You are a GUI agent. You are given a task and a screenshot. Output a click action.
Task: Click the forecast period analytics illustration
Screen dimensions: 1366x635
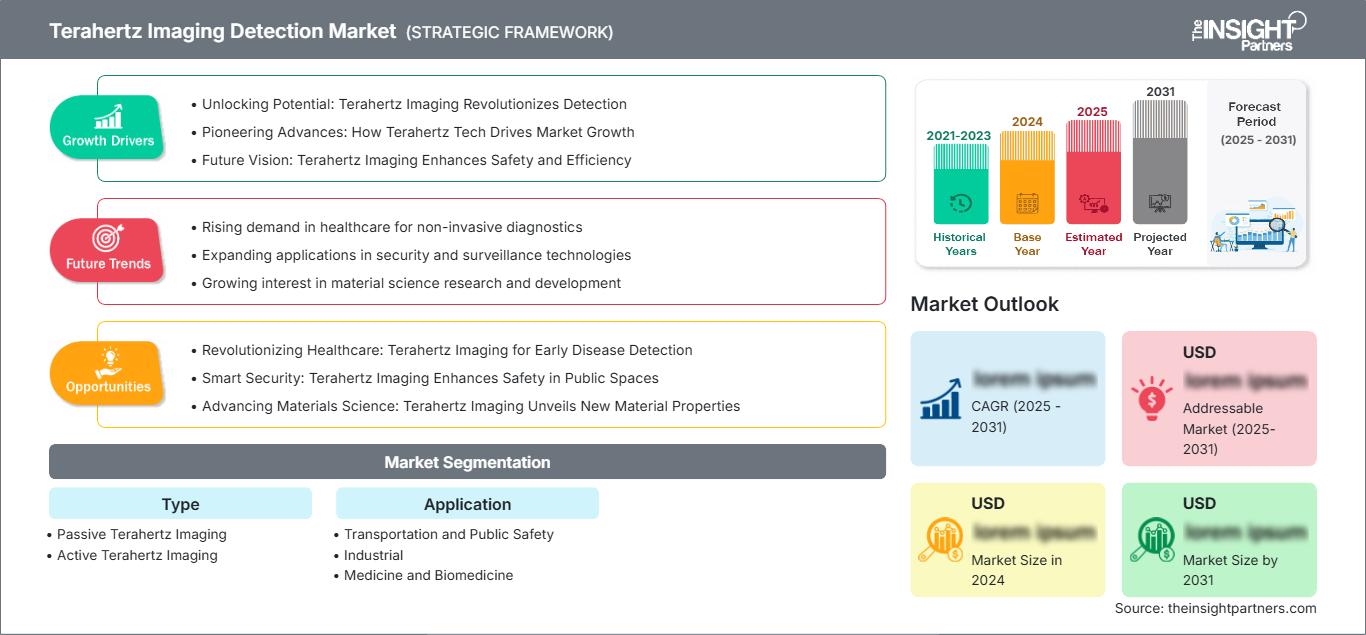tap(1256, 228)
